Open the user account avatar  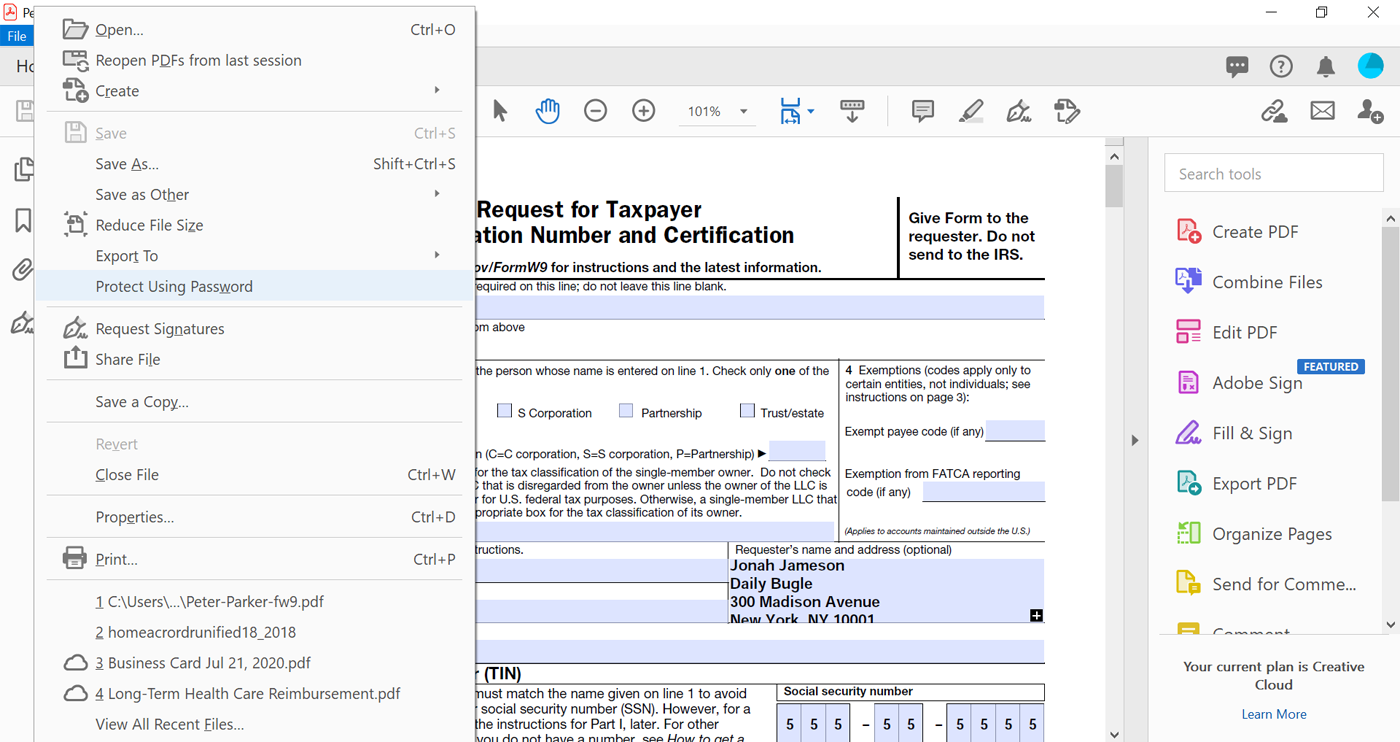pyautogui.click(x=1370, y=66)
